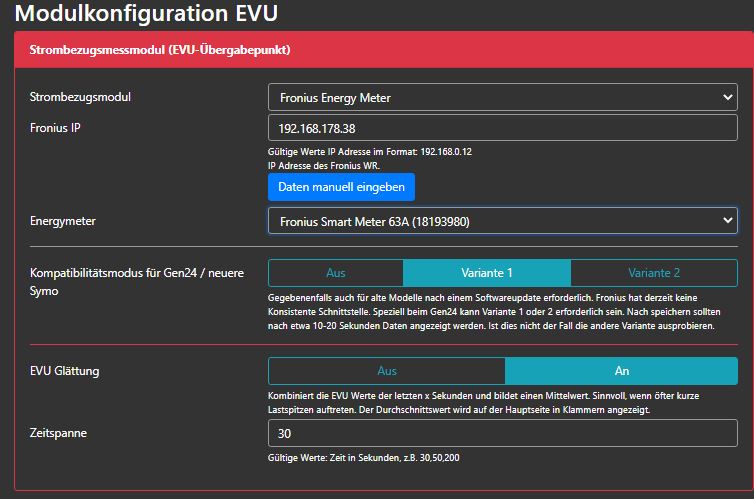
Task: Open the Strombezugsmodul dropdown showing Fronius Energy Meter
Action: (502, 97)
